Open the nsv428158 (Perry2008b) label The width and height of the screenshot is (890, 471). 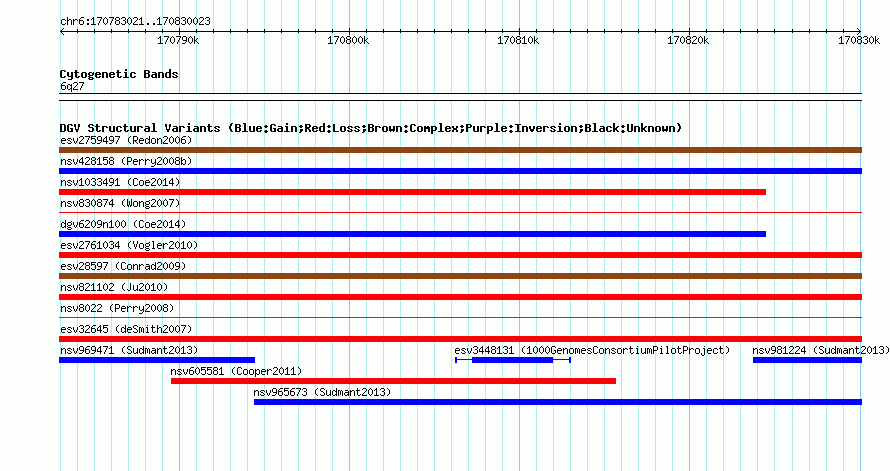point(126,161)
